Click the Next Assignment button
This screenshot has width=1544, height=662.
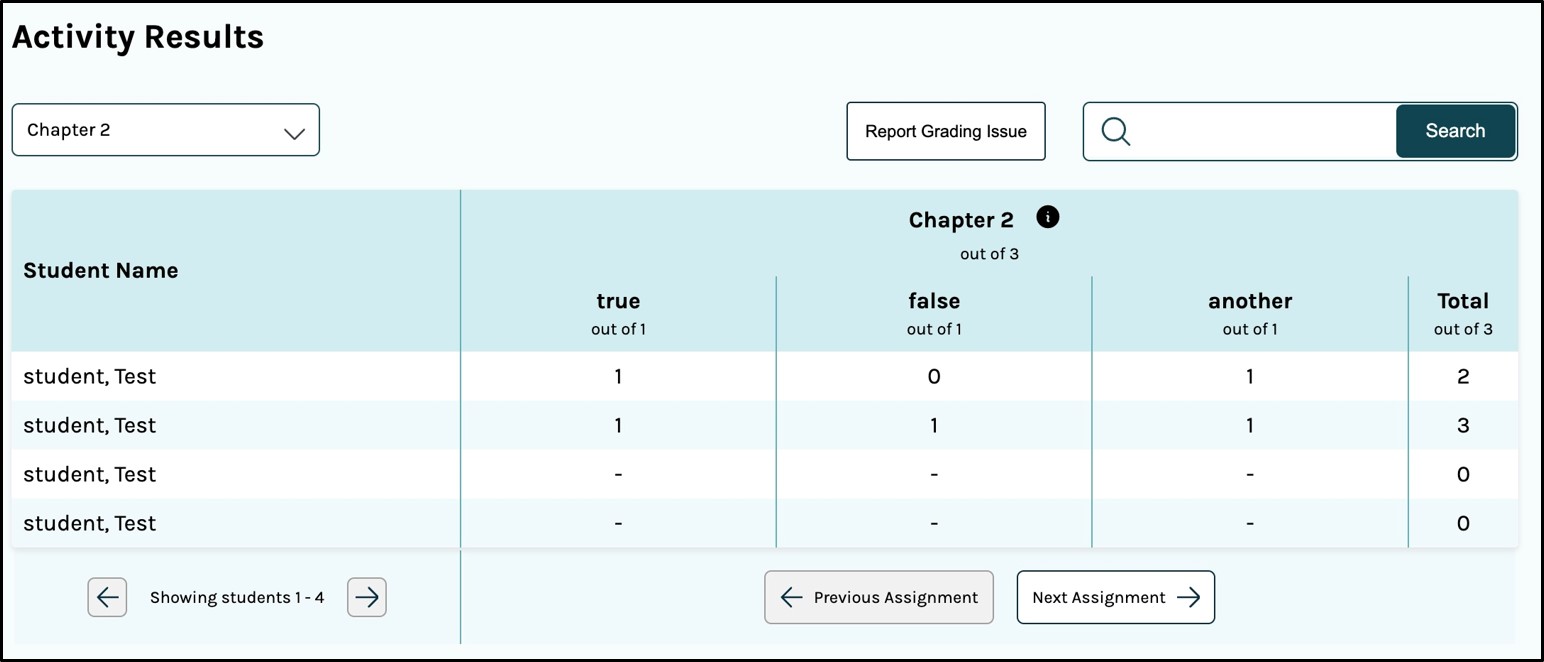1116,597
